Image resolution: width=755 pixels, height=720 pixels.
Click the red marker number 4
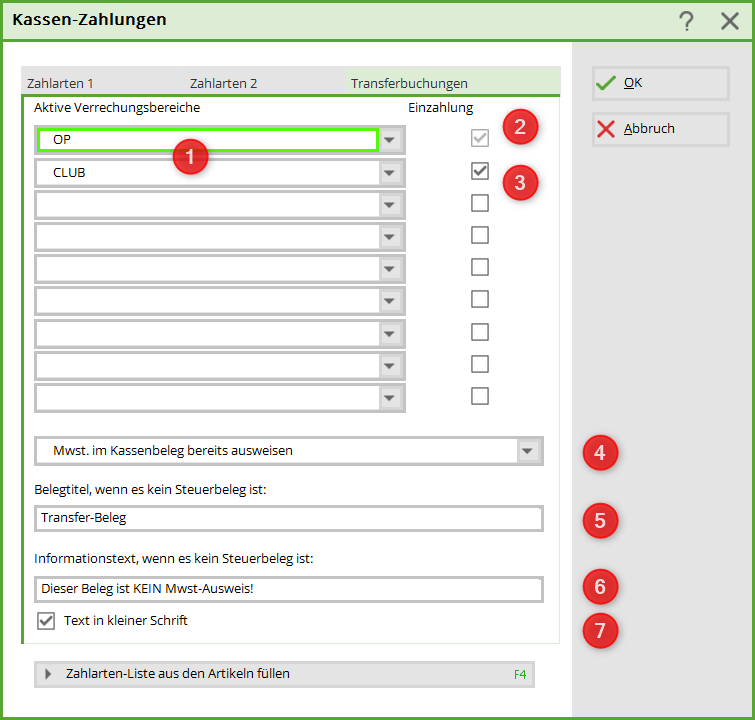click(600, 453)
